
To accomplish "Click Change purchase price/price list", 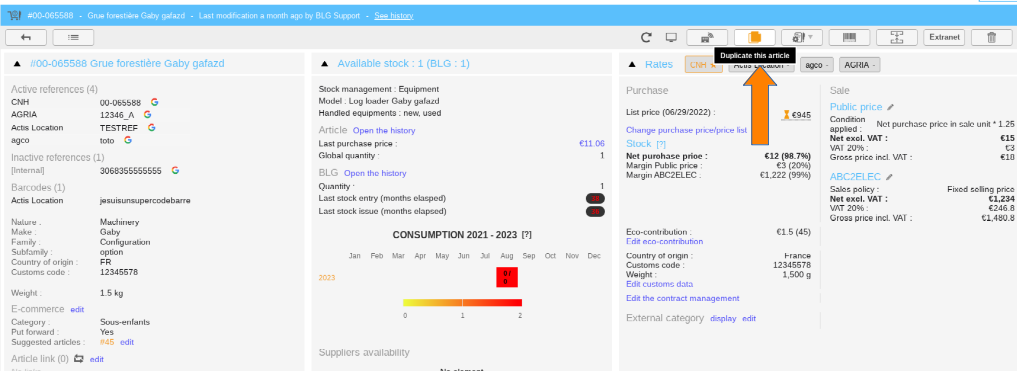I will pyautogui.click(x=686, y=130).
